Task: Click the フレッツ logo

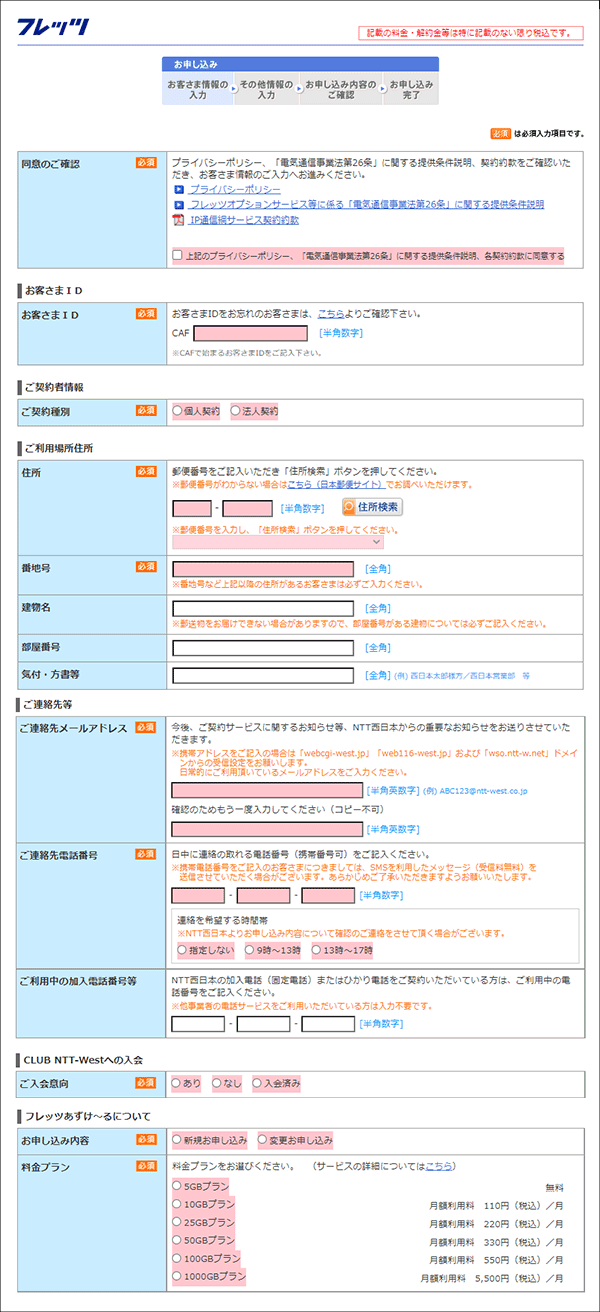Action: point(53,27)
